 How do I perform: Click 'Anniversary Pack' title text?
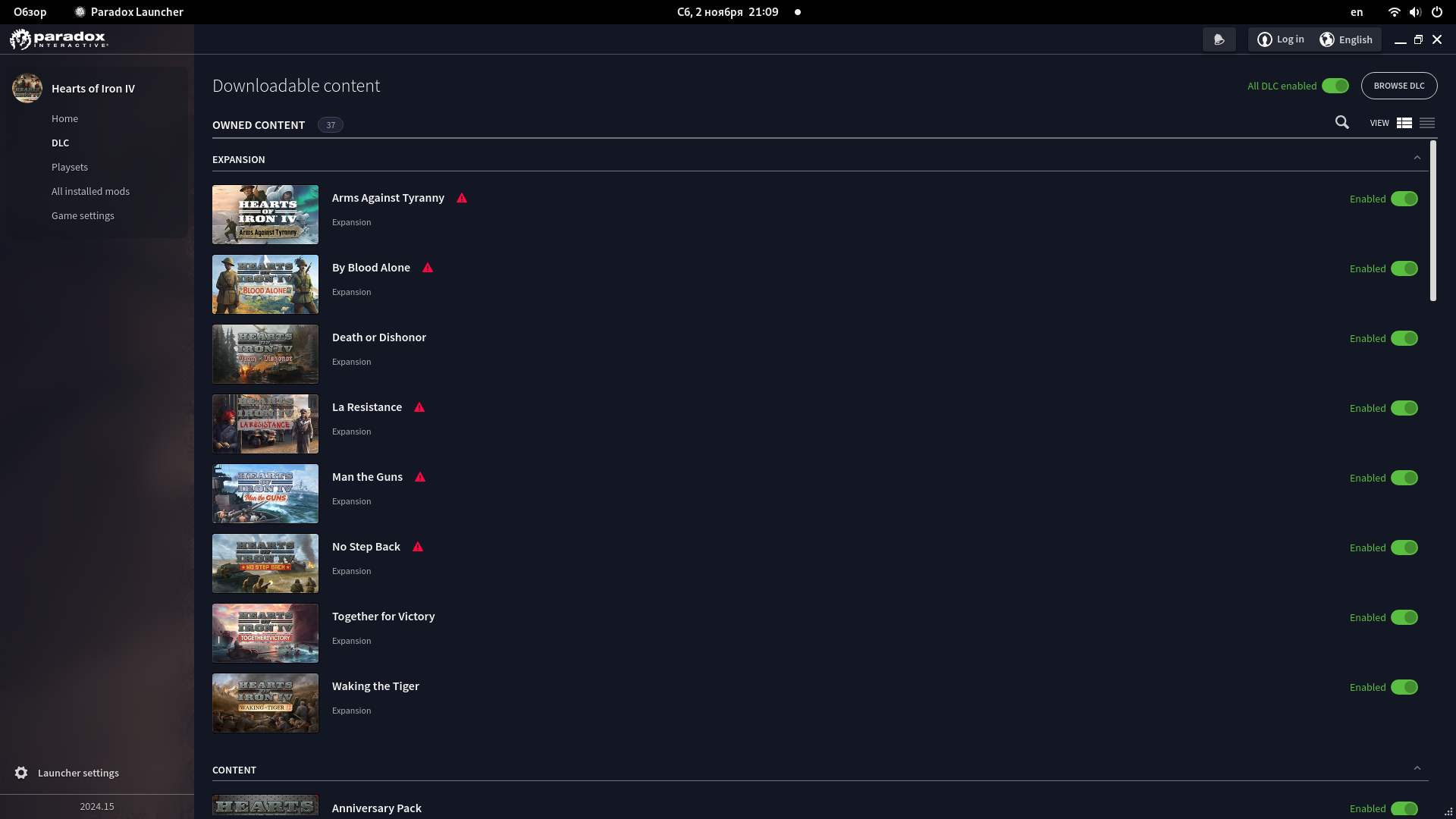coord(377,808)
